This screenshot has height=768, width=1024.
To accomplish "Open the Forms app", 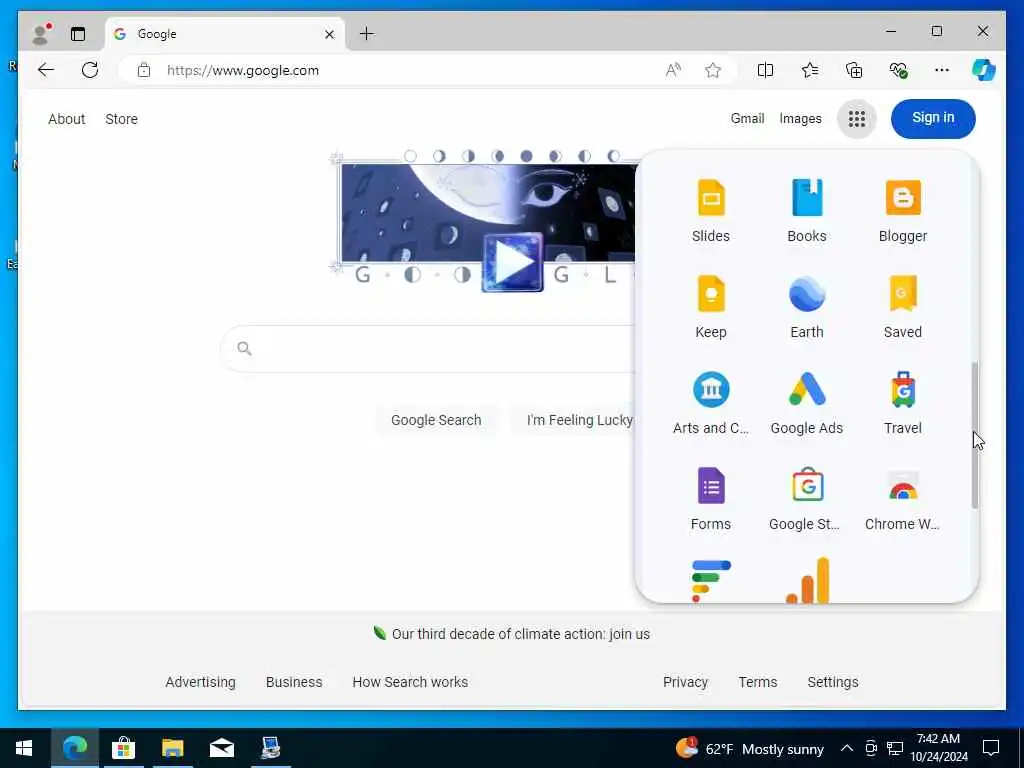I will pyautogui.click(x=711, y=498).
